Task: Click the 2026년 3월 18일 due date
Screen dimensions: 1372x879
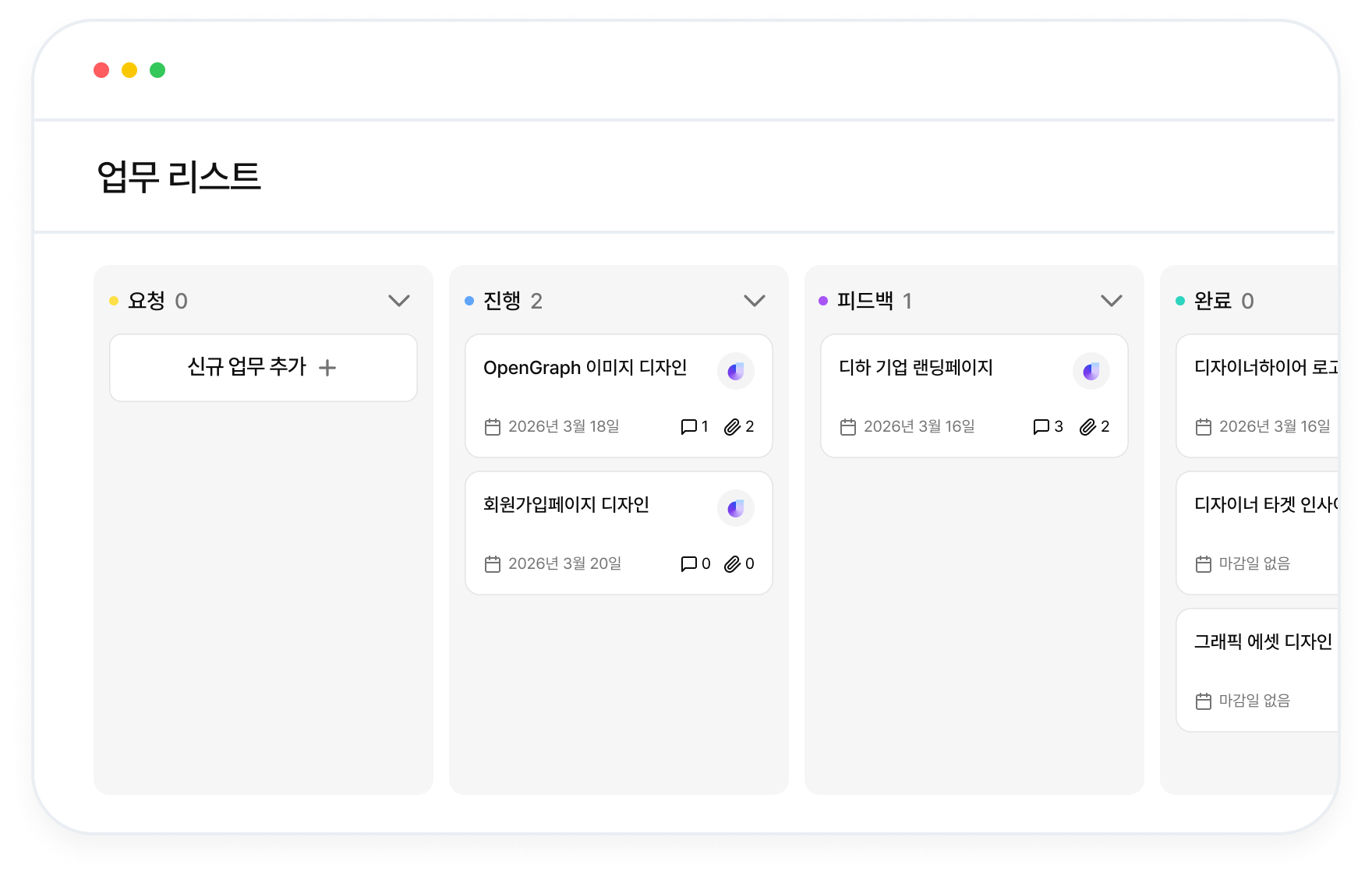Action: (x=564, y=426)
